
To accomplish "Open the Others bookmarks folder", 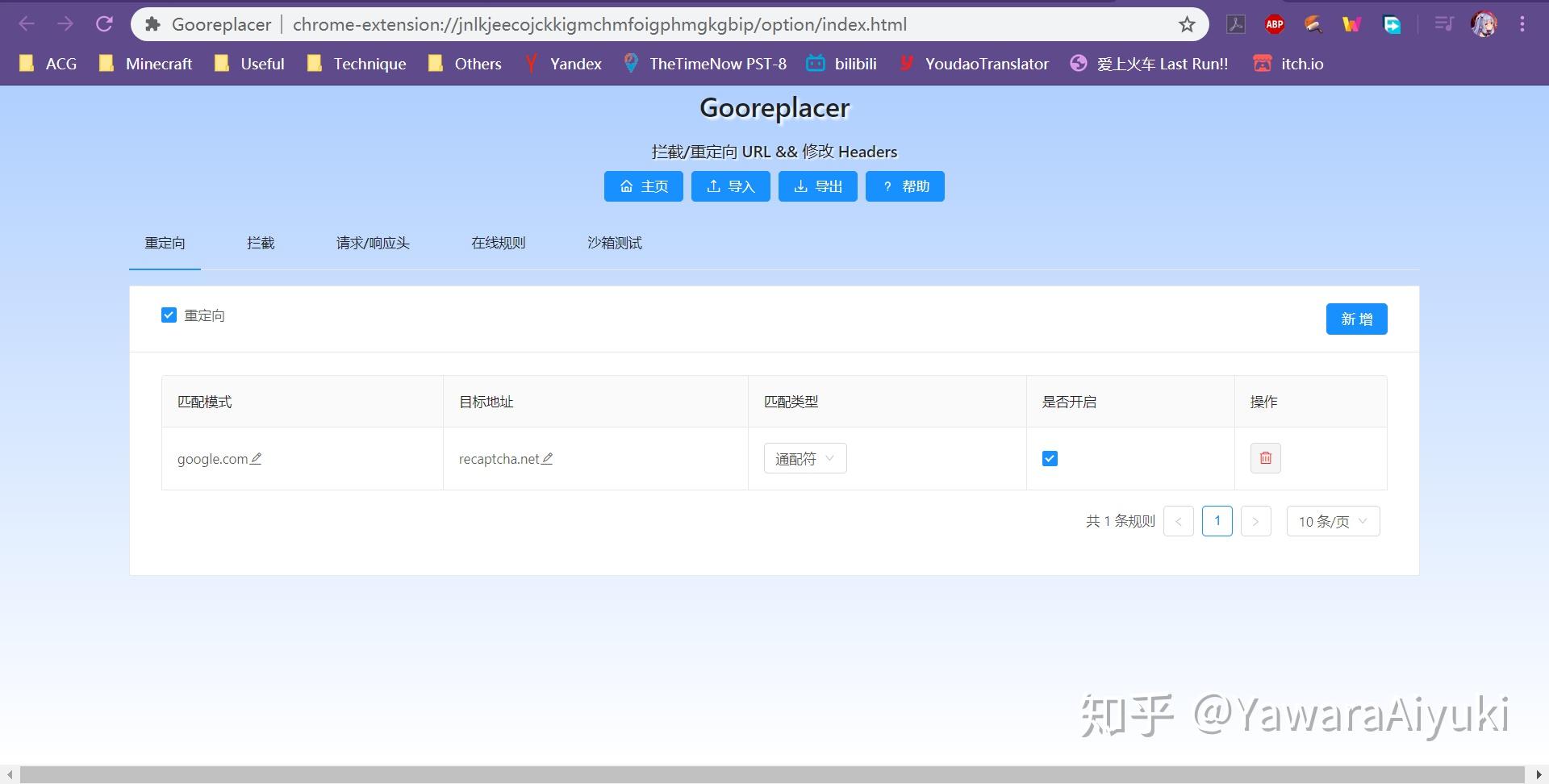I will pyautogui.click(x=465, y=64).
